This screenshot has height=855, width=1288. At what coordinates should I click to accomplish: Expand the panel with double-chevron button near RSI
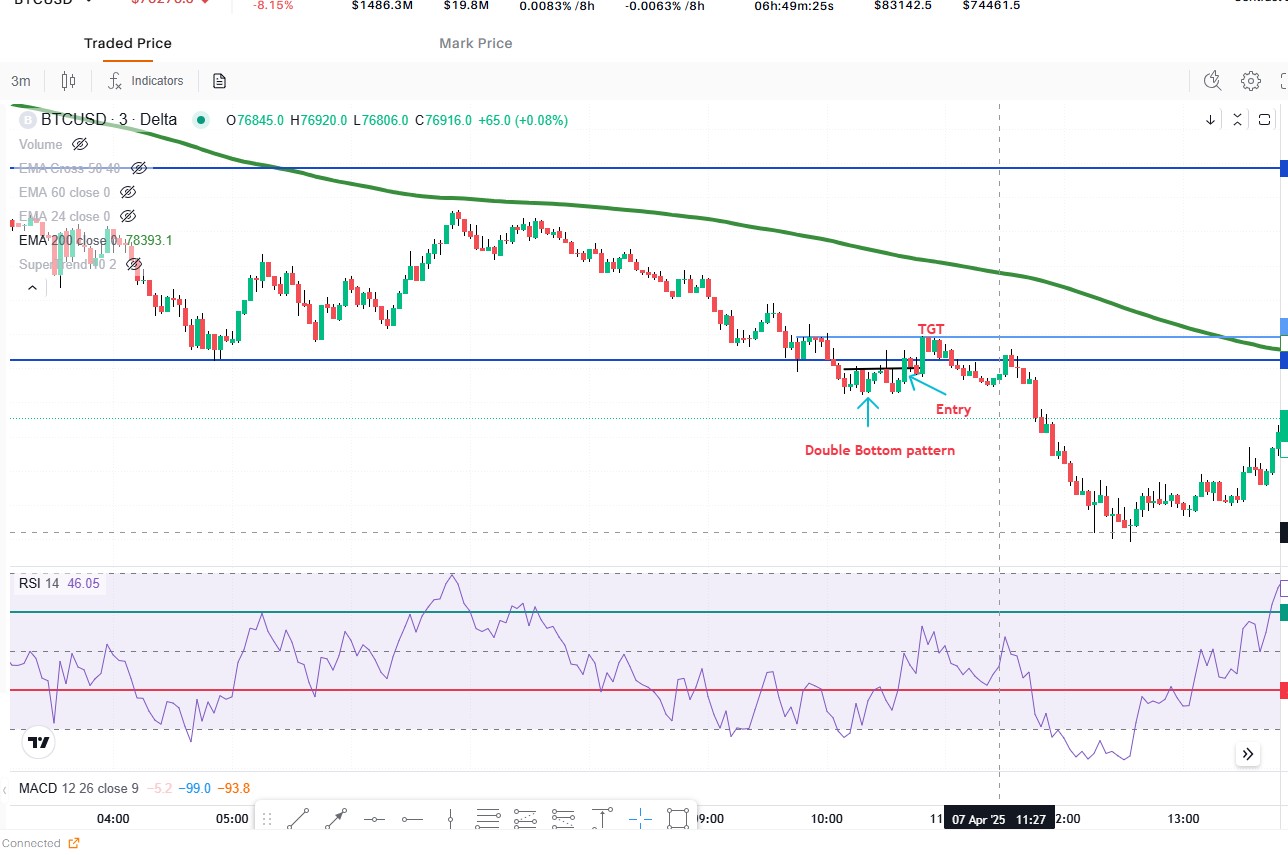1247,754
